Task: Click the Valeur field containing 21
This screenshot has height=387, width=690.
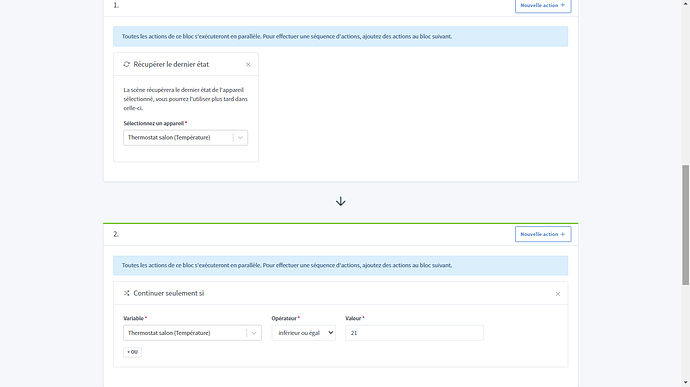Action: 415,333
